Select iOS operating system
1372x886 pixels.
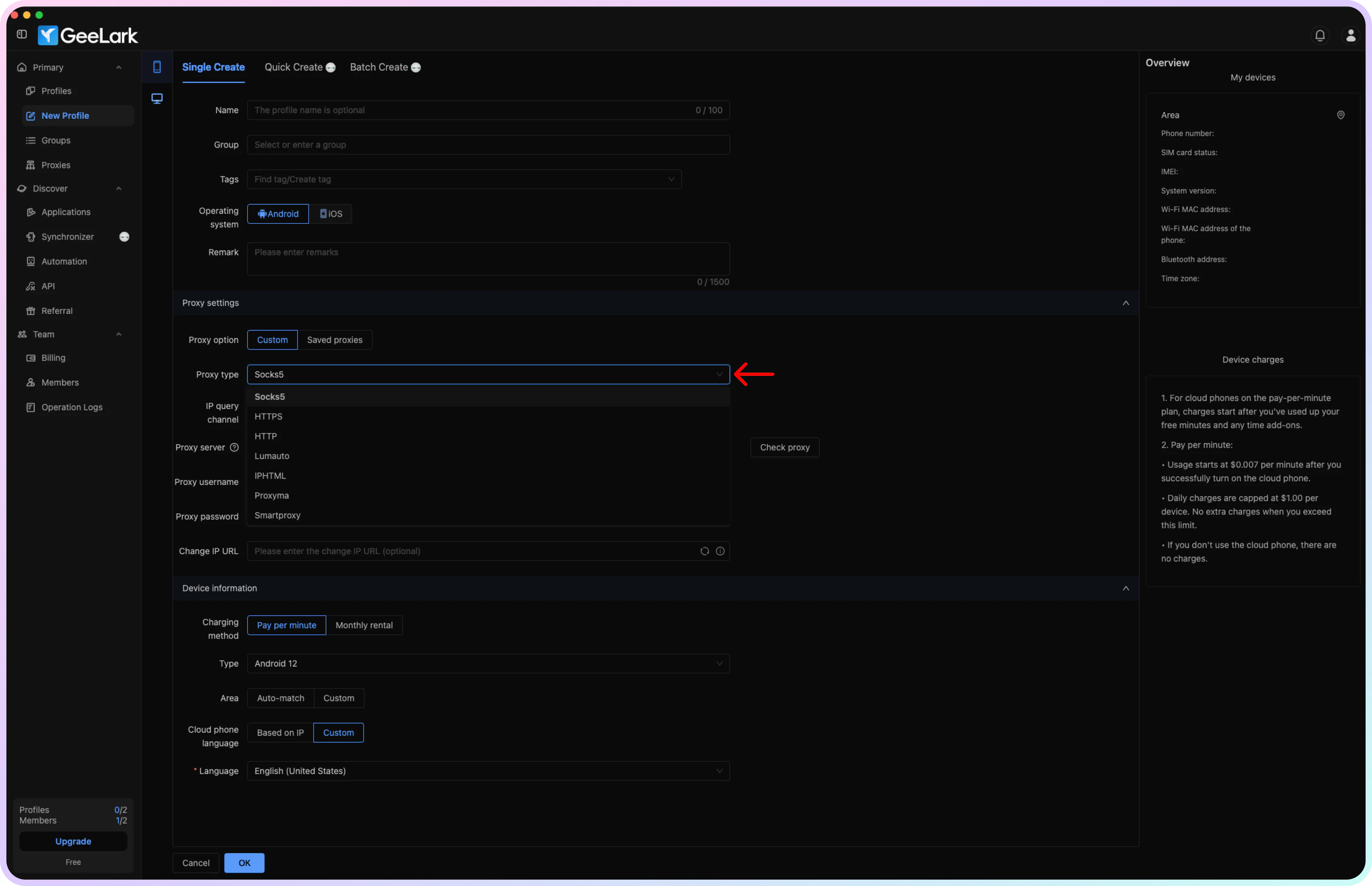coord(331,214)
